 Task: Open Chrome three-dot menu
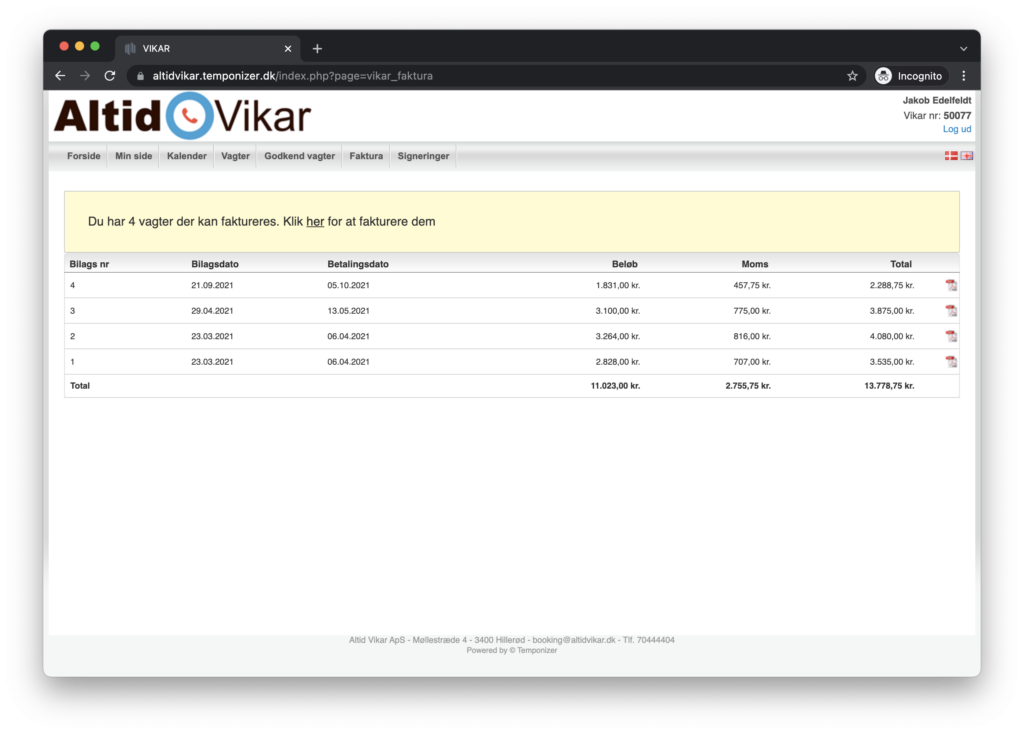(964, 76)
